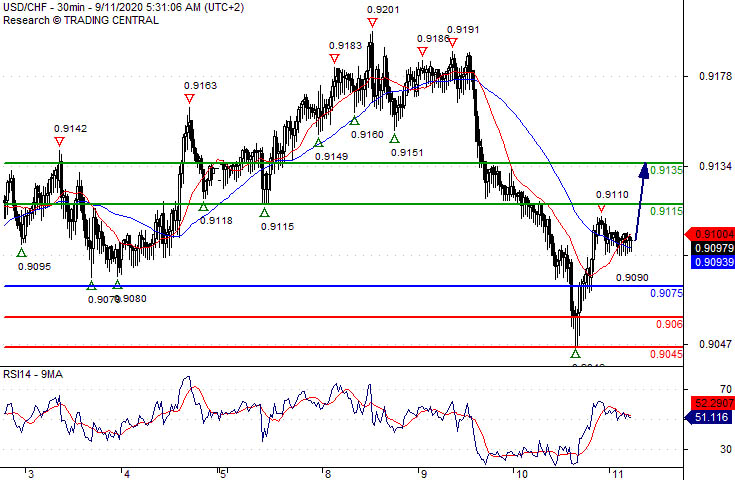Click the 0.9149 price label
This screenshot has height=480, width=735.
click(x=331, y=157)
